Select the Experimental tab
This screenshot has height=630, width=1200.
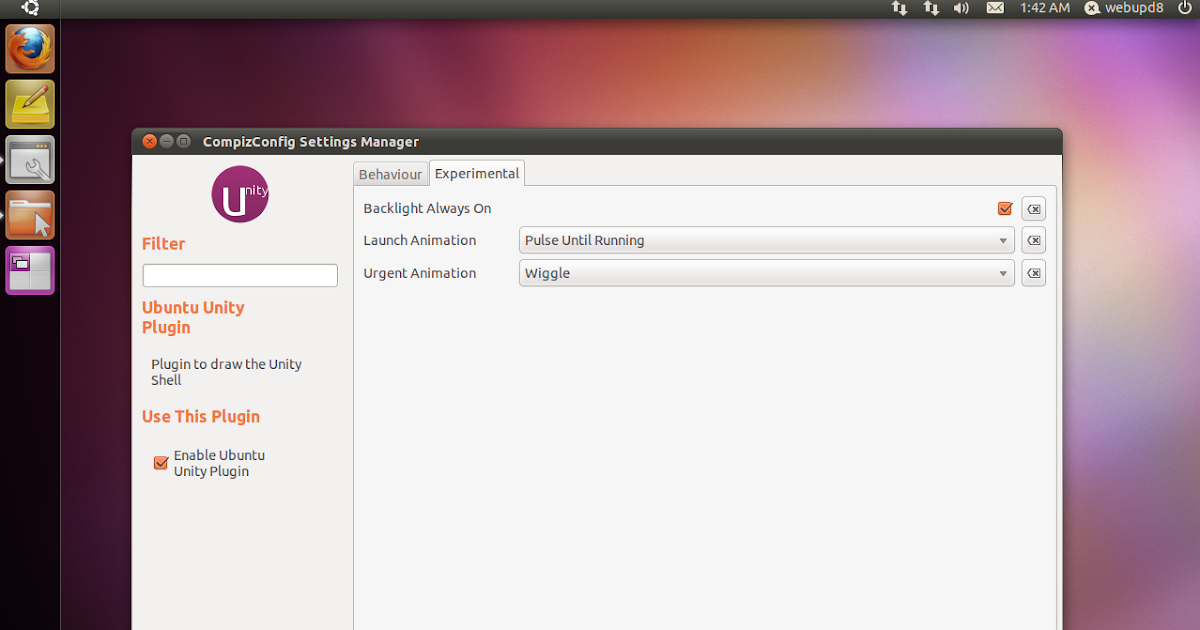pyautogui.click(x=476, y=172)
